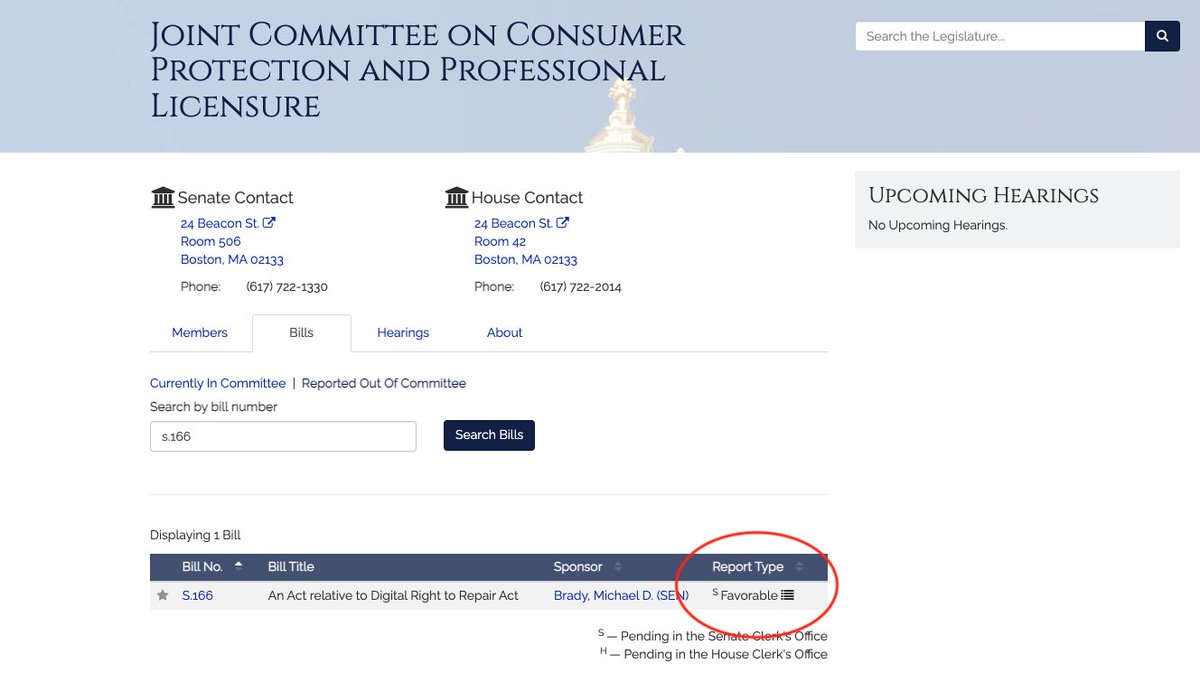Open sponsor Brady, Michael D. link
This screenshot has height=673, width=1200.
621,595
